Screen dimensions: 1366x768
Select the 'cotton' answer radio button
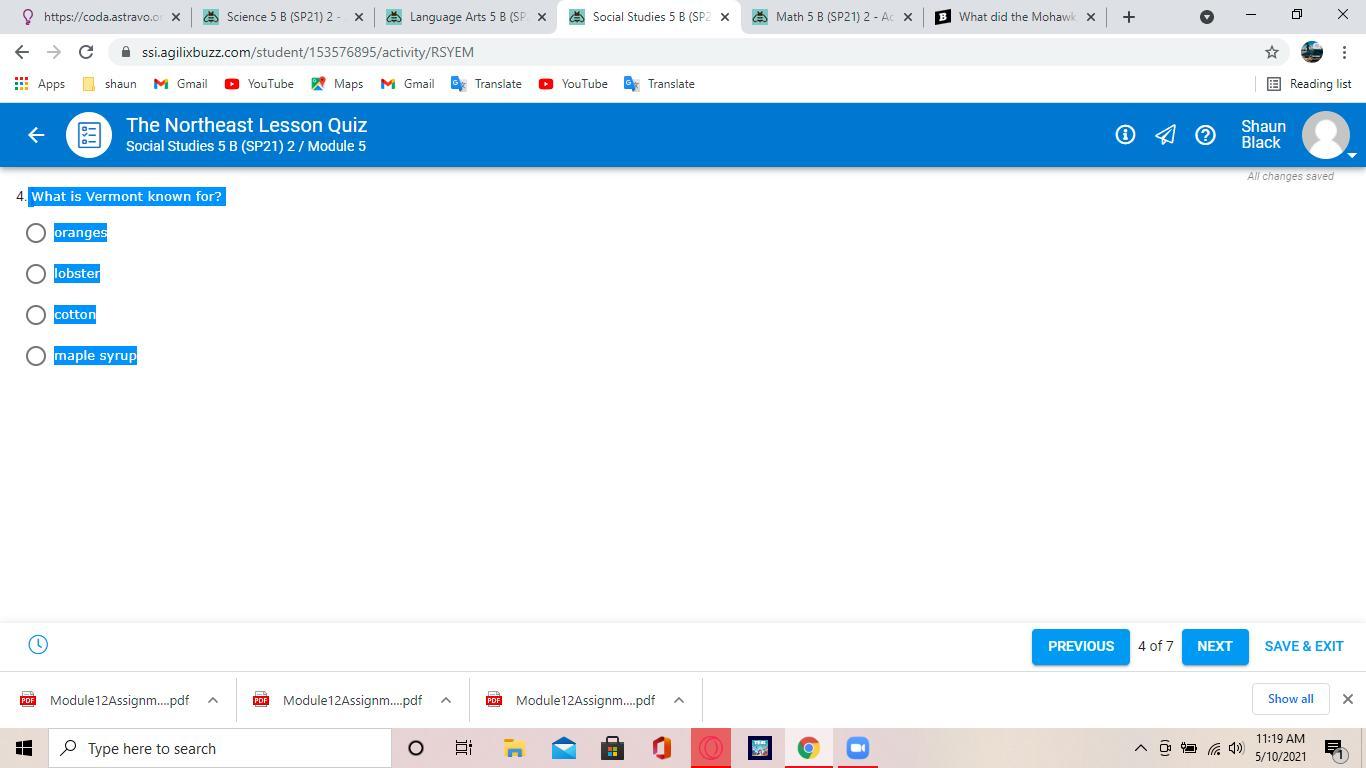(36, 315)
